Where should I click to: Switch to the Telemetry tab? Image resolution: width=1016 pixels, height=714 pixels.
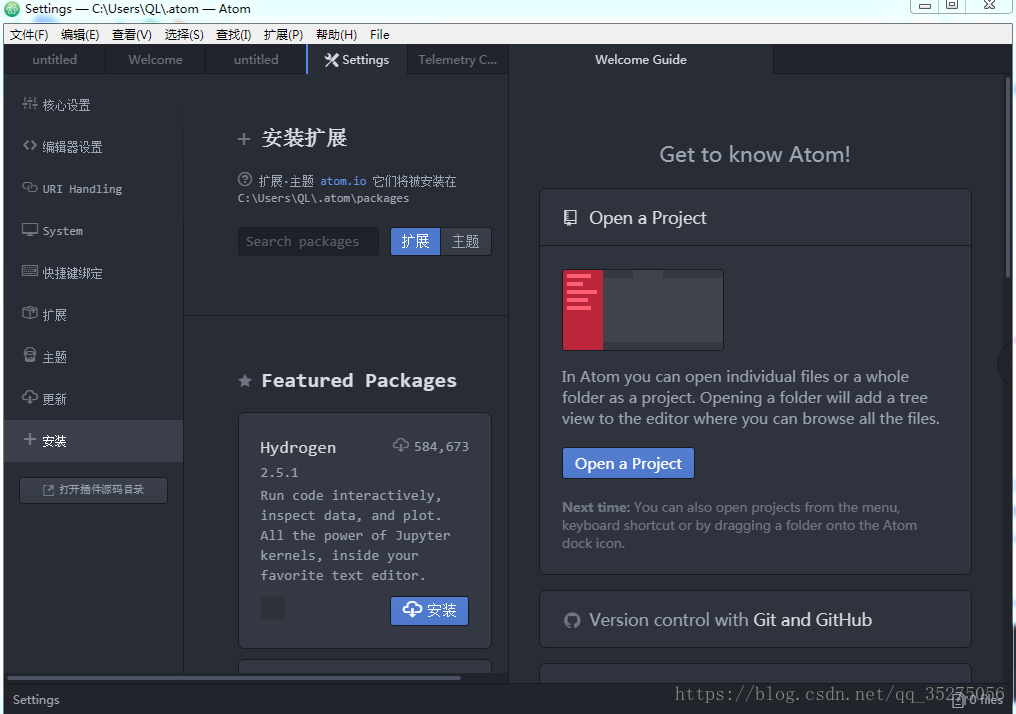pos(457,60)
